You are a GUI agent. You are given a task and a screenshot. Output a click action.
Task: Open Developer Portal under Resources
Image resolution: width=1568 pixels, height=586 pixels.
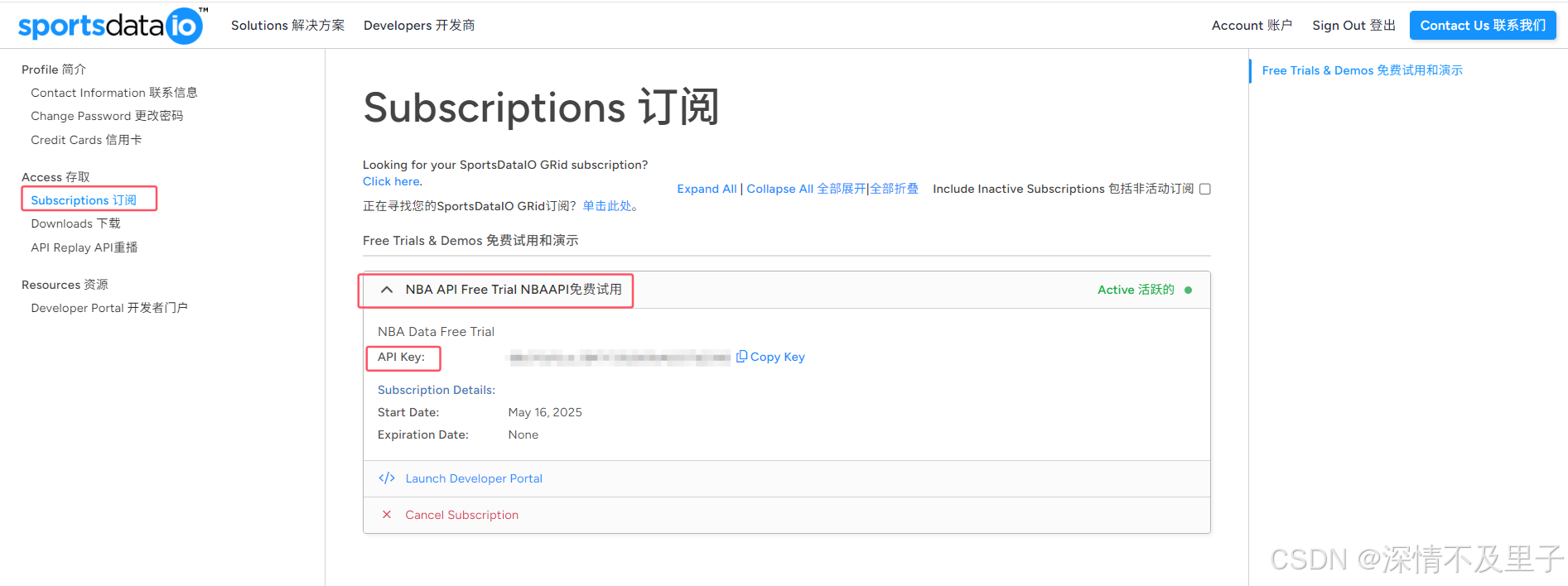pyautogui.click(x=109, y=308)
